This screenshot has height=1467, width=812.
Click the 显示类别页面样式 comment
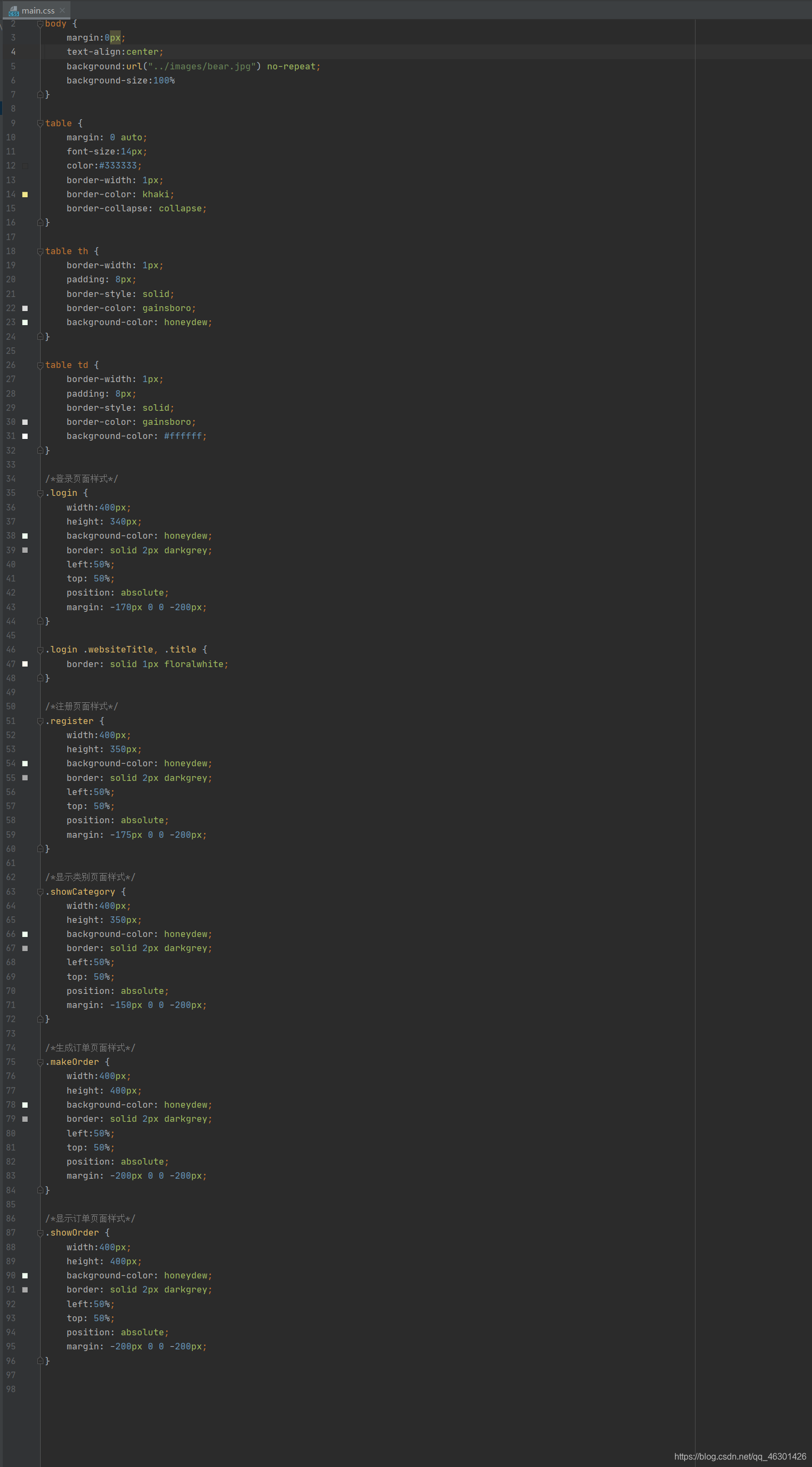[x=90, y=877]
